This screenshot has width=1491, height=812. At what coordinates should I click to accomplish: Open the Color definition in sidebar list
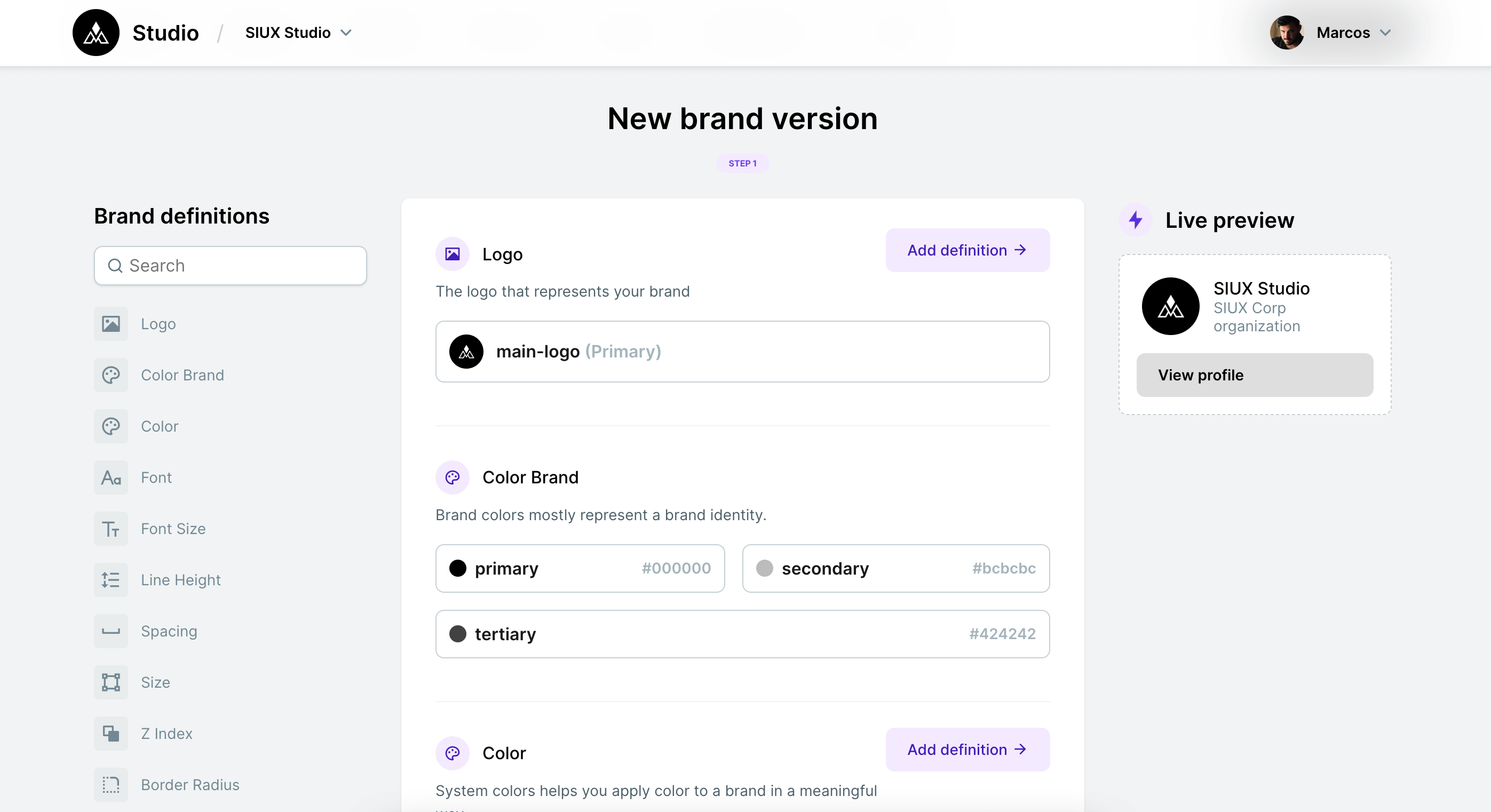(x=159, y=427)
